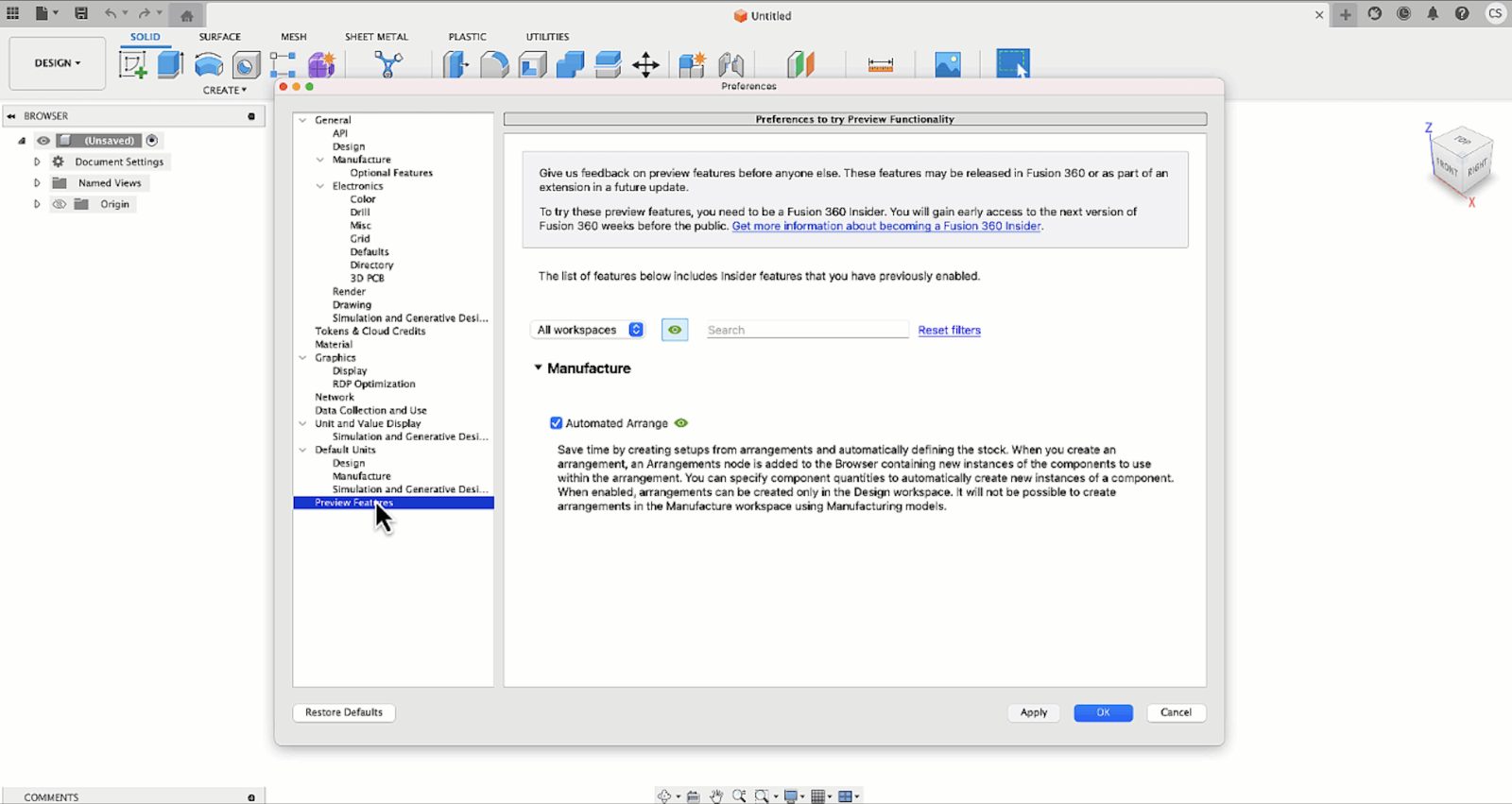Open the notifications bell
1512x804 pixels.
(1433, 13)
